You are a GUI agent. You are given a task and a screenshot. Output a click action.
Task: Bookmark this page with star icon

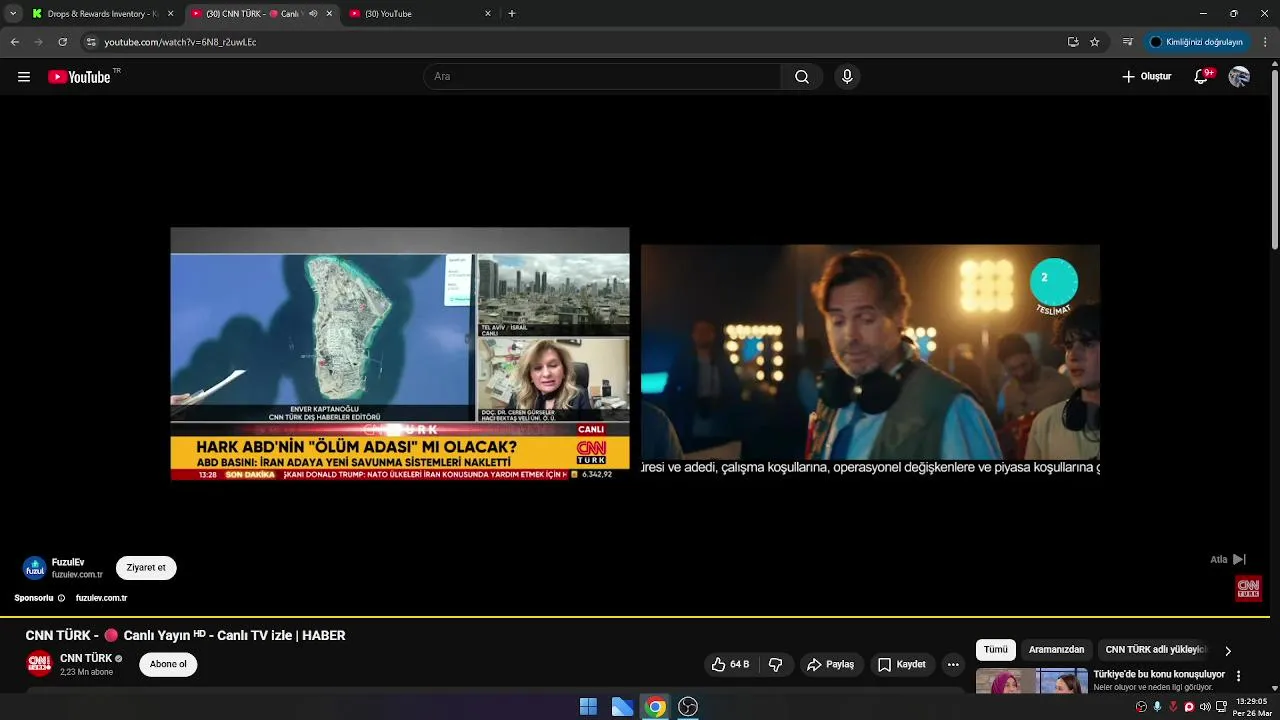click(1095, 42)
